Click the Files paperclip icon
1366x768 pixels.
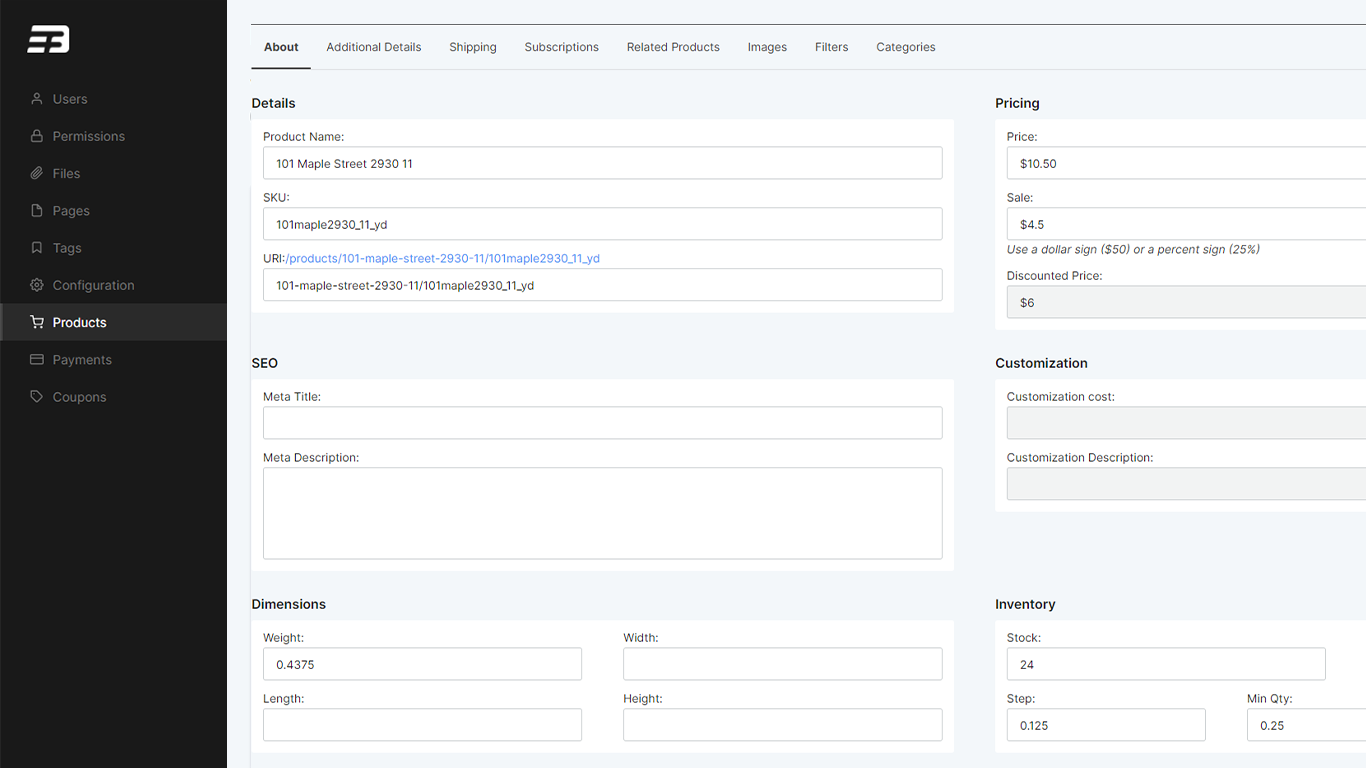(37, 173)
